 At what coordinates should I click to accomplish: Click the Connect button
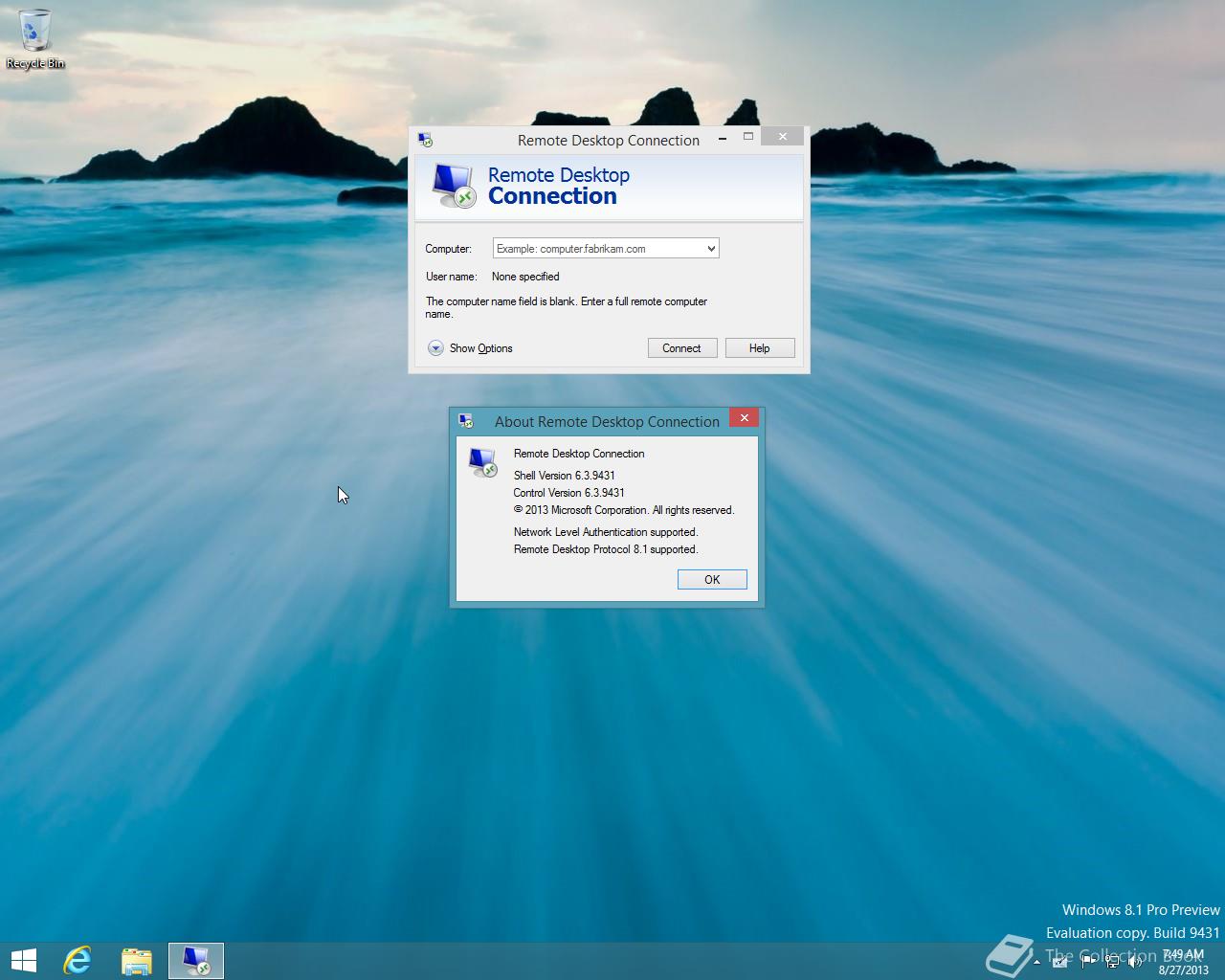point(681,348)
